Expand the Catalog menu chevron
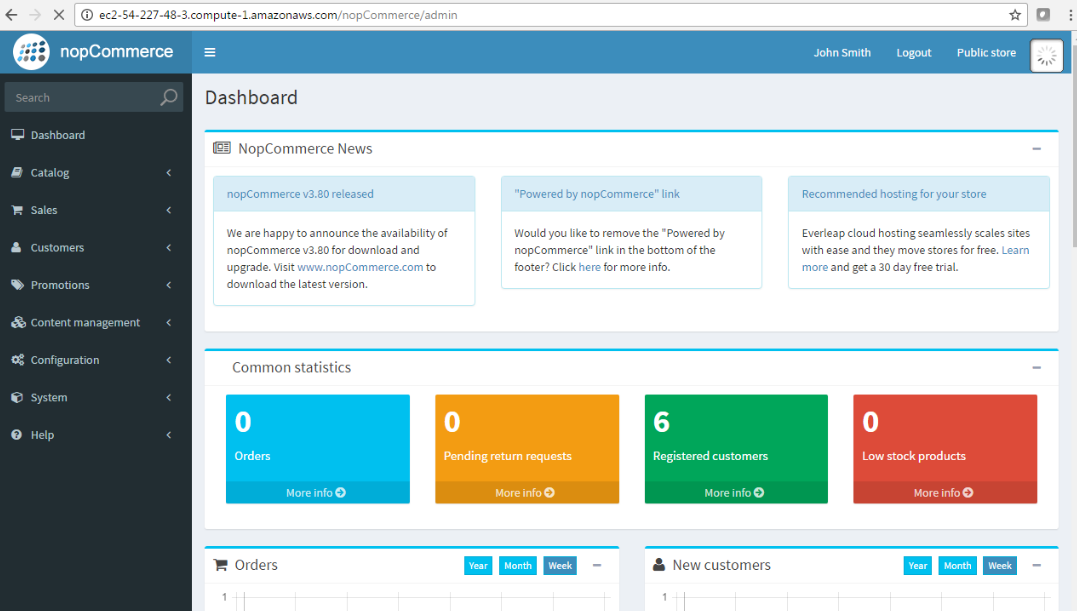 point(169,172)
